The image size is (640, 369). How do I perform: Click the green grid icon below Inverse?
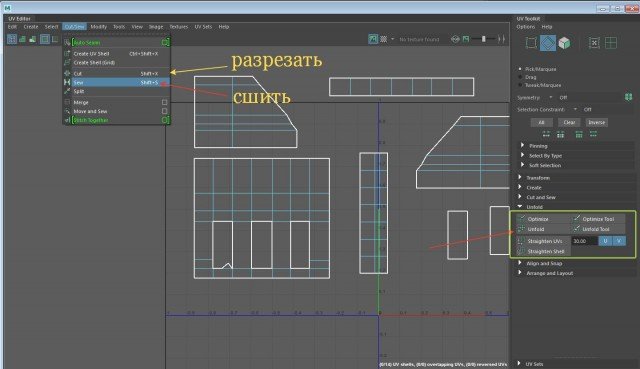[x=579, y=134]
